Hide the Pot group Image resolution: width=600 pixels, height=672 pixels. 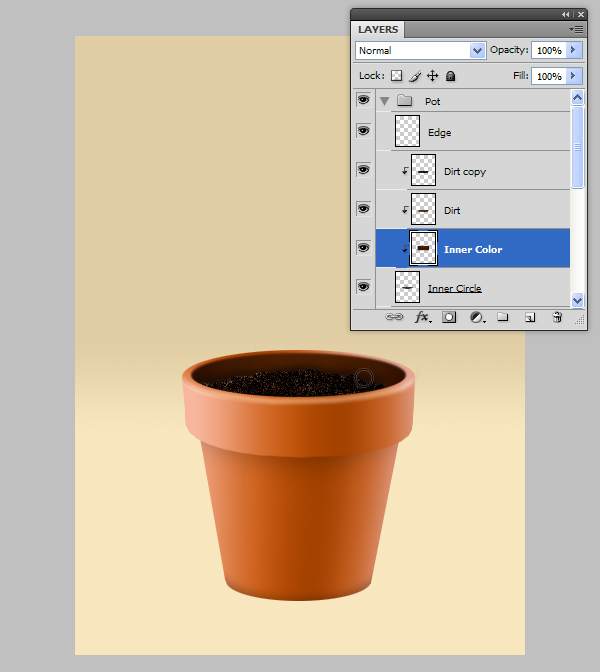click(363, 101)
